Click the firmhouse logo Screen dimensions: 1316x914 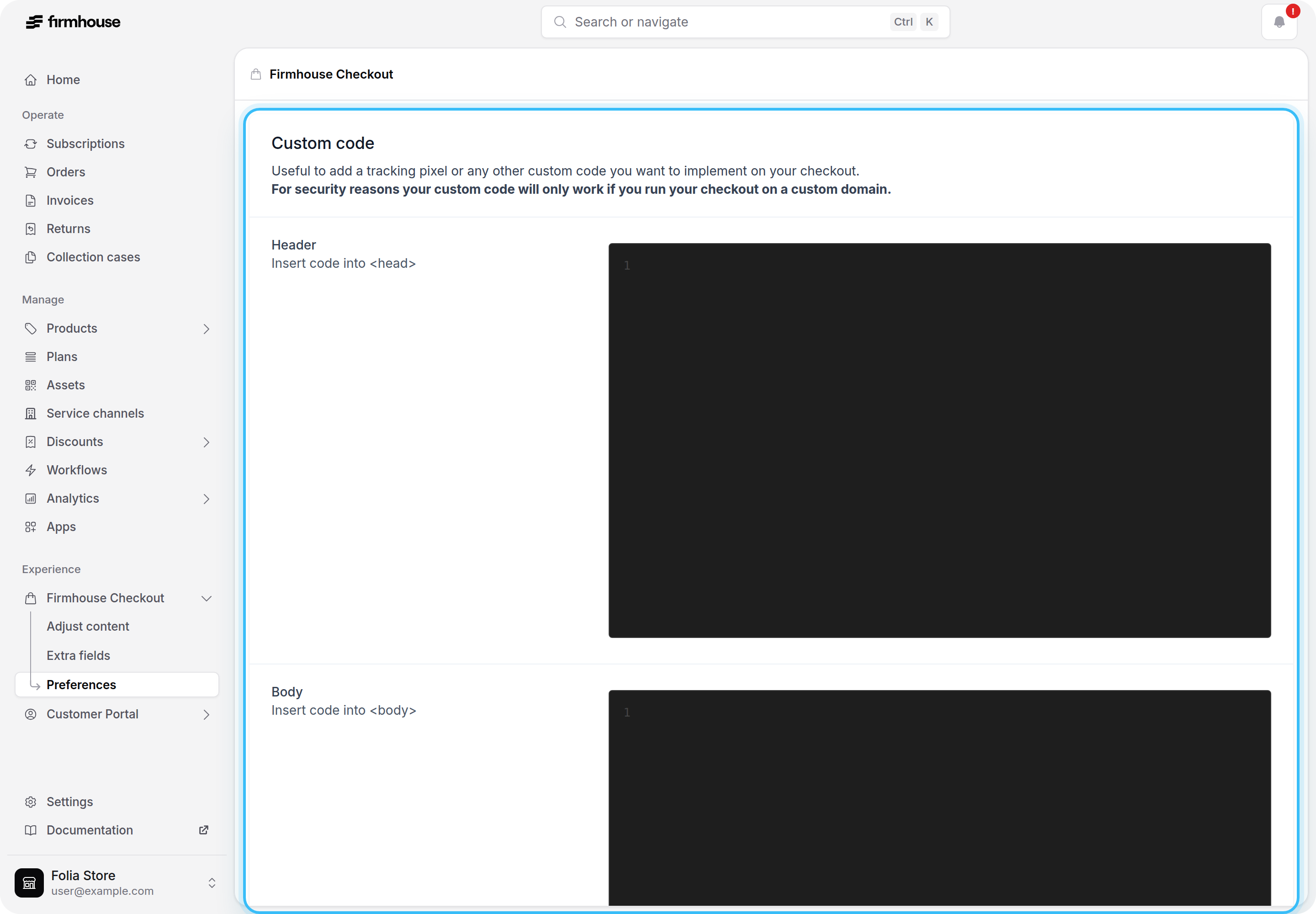pyautogui.click(x=73, y=22)
